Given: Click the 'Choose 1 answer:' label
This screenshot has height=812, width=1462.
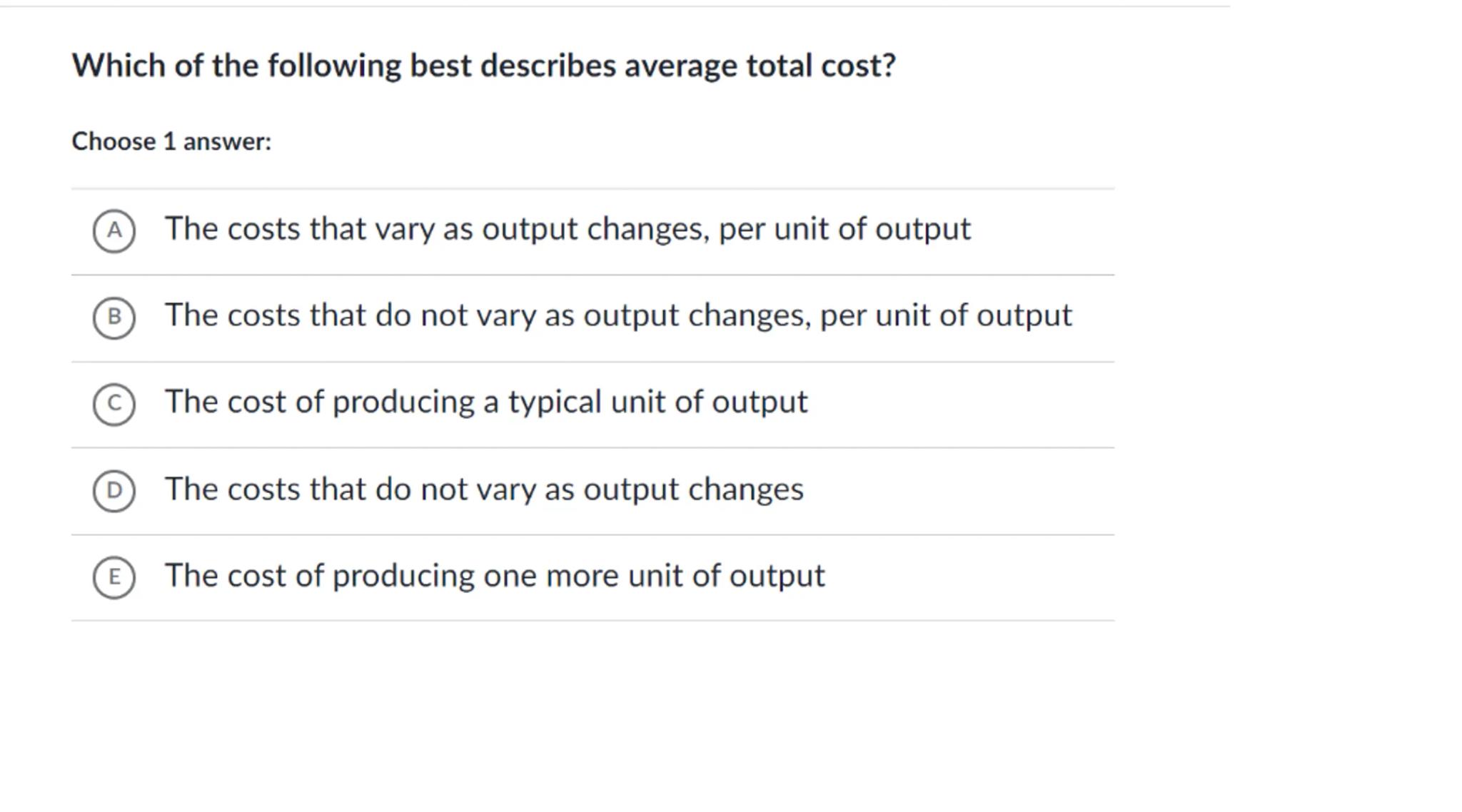Looking at the screenshot, I should [171, 141].
